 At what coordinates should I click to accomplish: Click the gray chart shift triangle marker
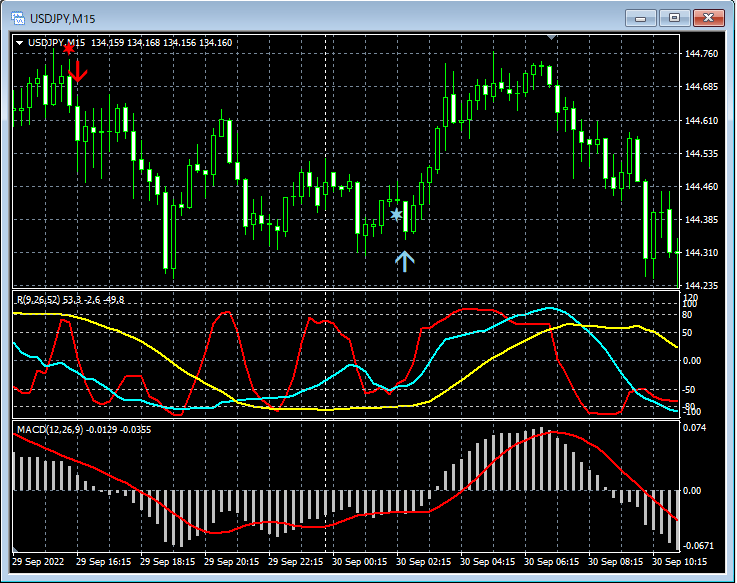tap(550, 37)
